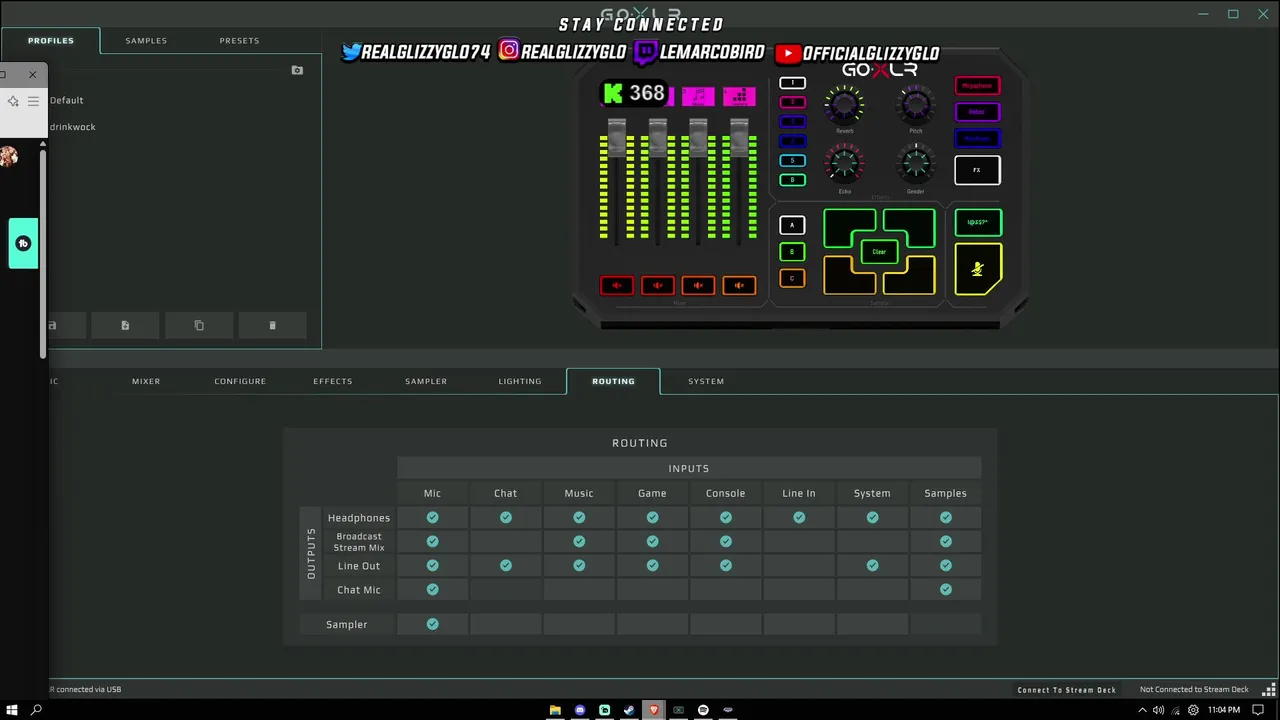The image size is (1280, 720).
Task: Open the Windows notification center icon
Action: click(x=1260, y=710)
